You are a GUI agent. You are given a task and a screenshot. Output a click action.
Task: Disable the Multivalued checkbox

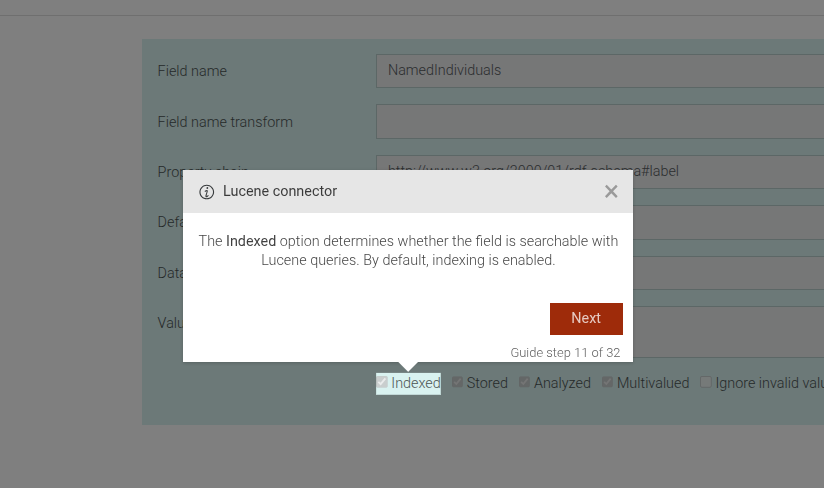(x=608, y=382)
